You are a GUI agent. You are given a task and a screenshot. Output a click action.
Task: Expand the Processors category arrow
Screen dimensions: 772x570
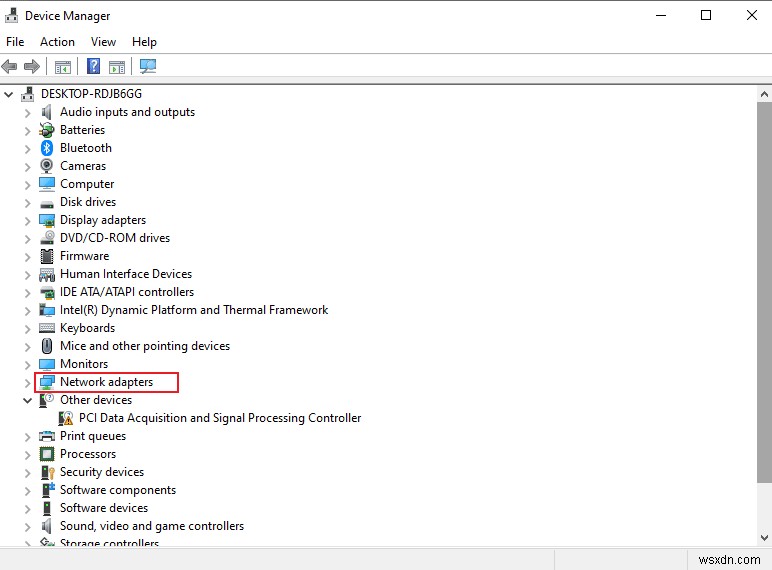pyautogui.click(x=28, y=455)
